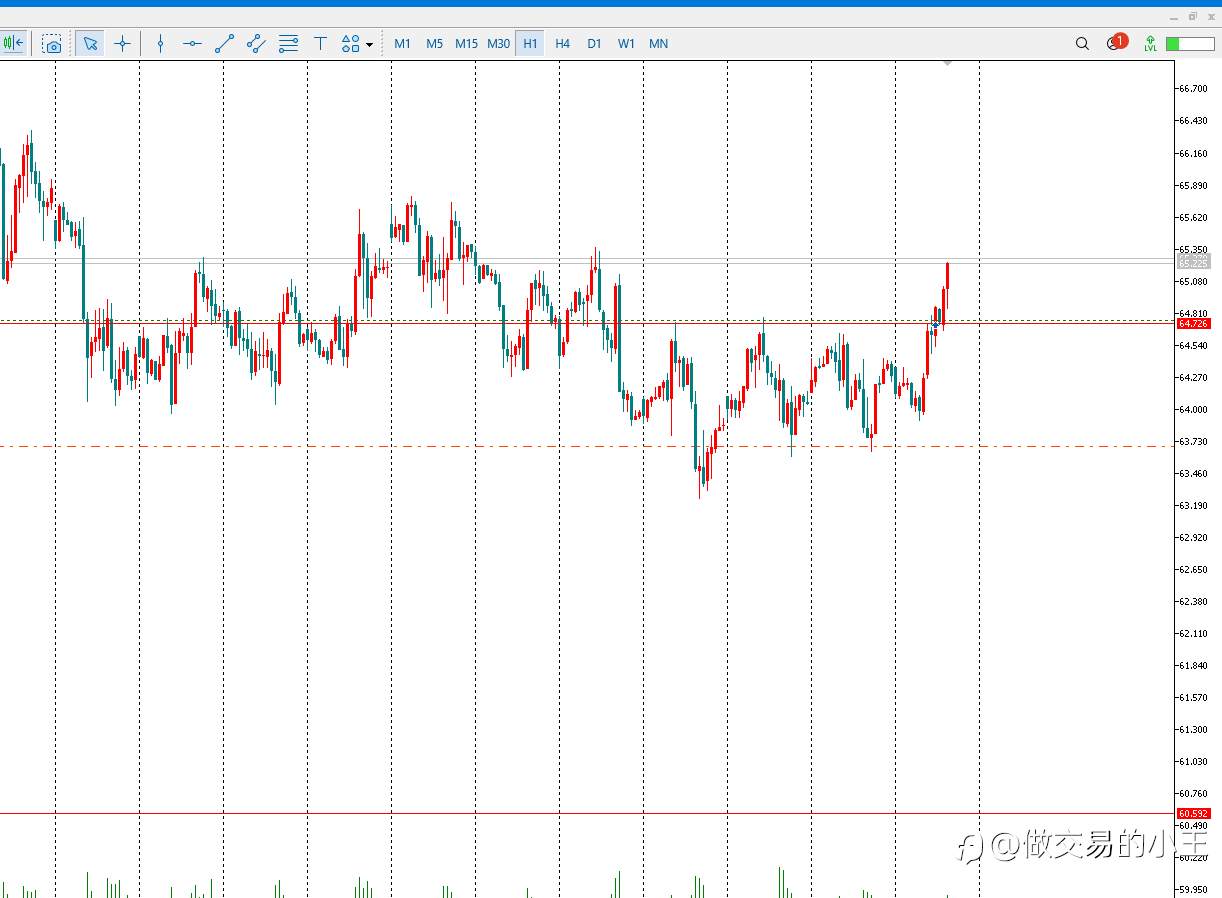Minimize the trading terminal window

1175,17
